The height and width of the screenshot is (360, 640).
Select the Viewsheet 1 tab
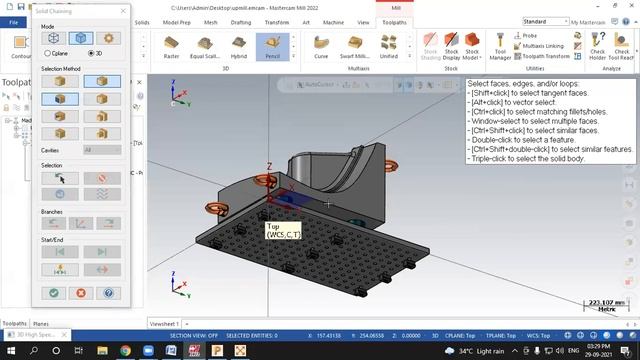pos(164,324)
